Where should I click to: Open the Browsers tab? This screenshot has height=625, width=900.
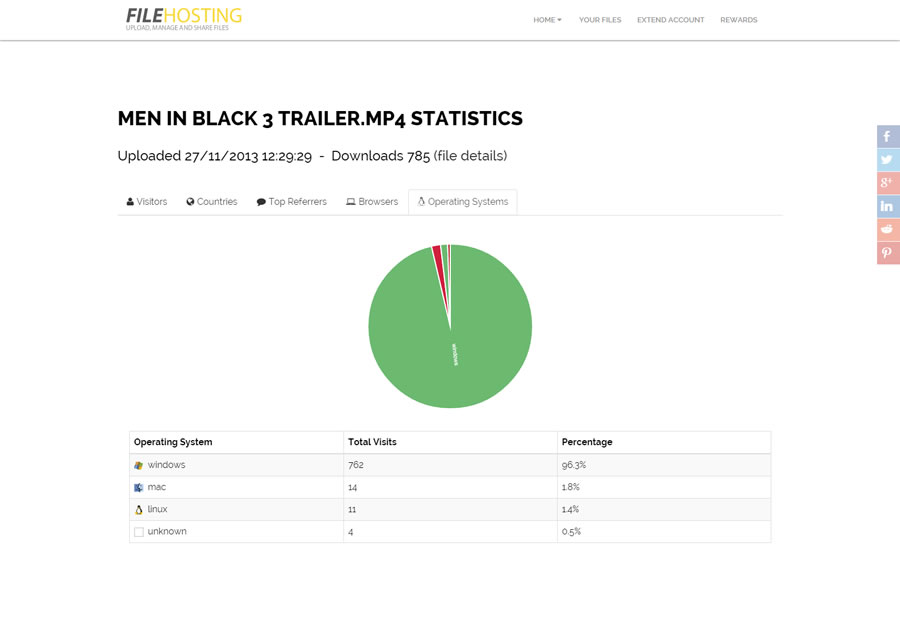pyautogui.click(x=372, y=202)
